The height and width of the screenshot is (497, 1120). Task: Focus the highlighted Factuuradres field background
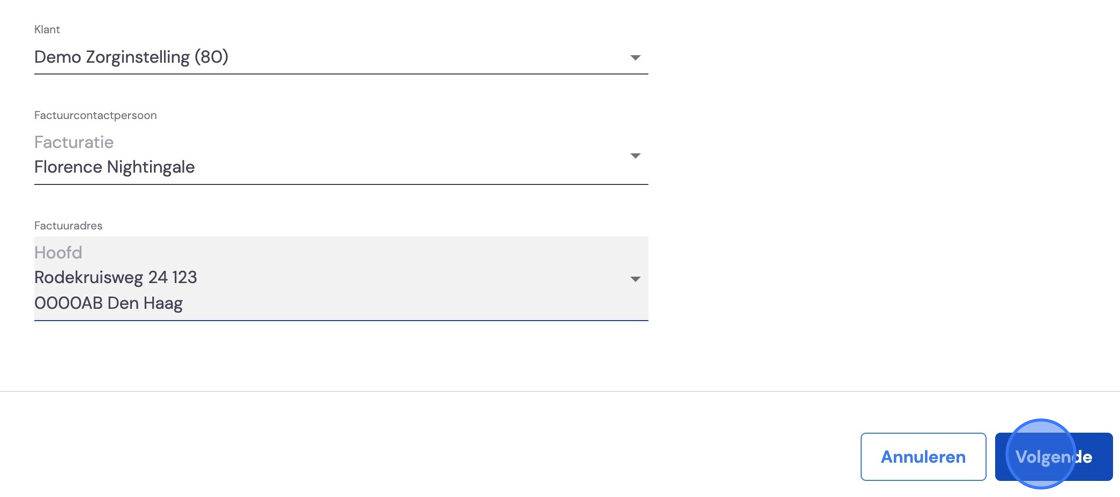[341, 278]
